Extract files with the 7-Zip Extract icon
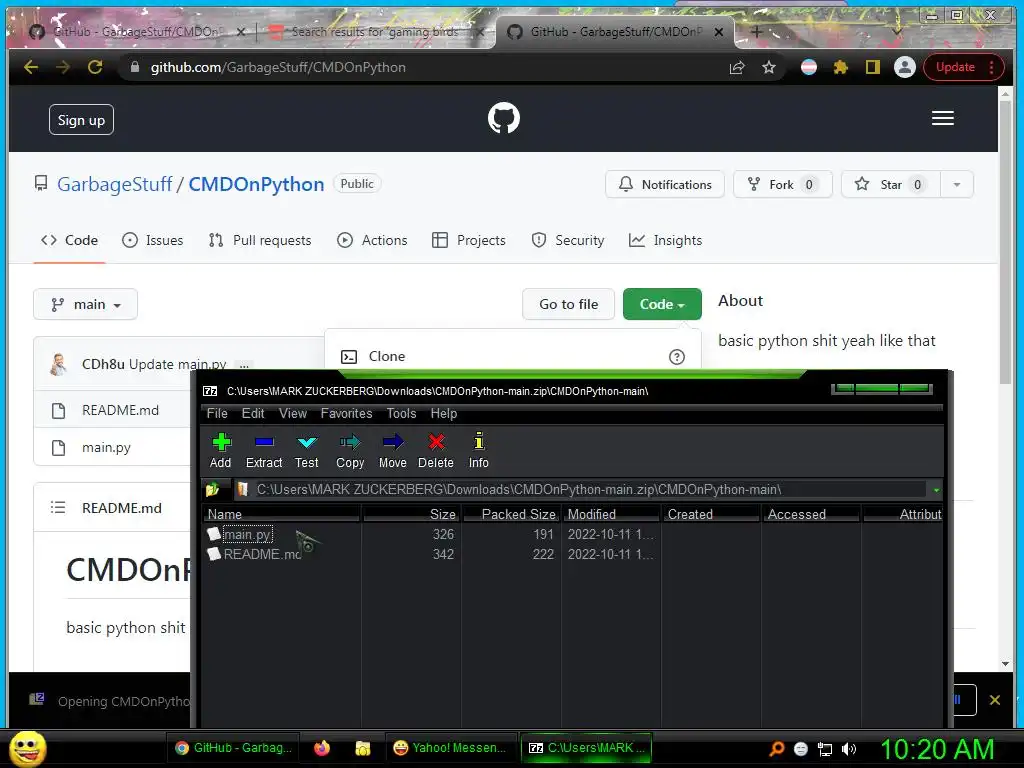The height and width of the screenshot is (768, 1024). pyautogui.click(x=264, y=451)
